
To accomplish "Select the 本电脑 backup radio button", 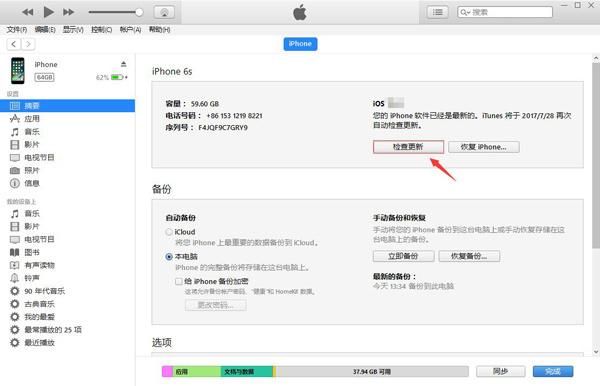I will coord(169,257).
